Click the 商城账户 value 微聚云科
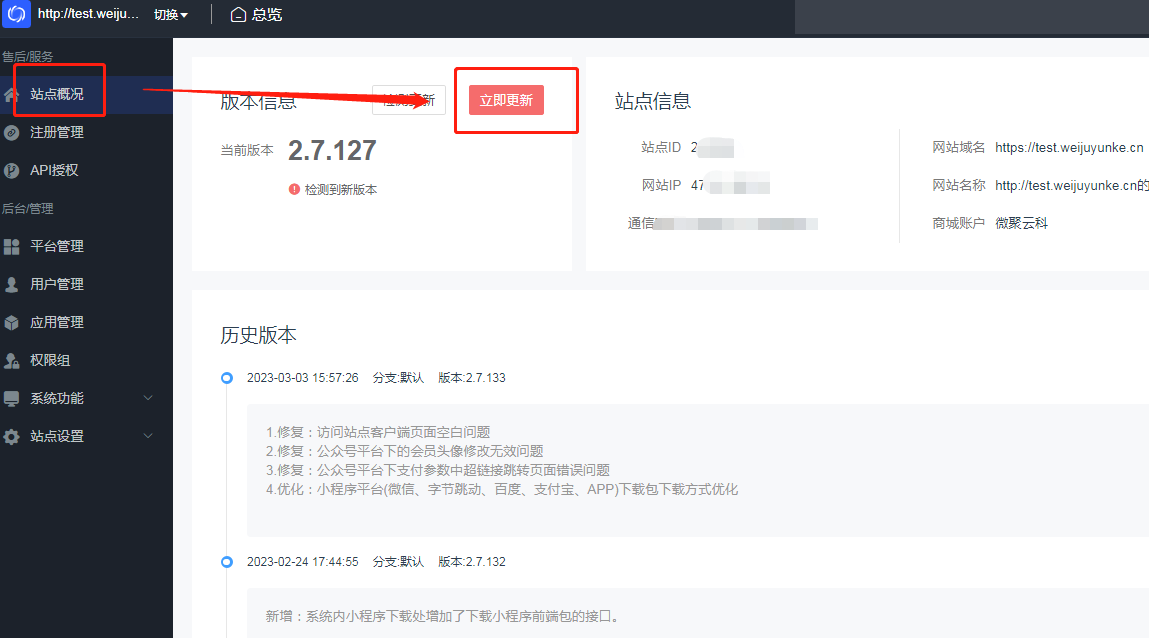 [1021, 224]
